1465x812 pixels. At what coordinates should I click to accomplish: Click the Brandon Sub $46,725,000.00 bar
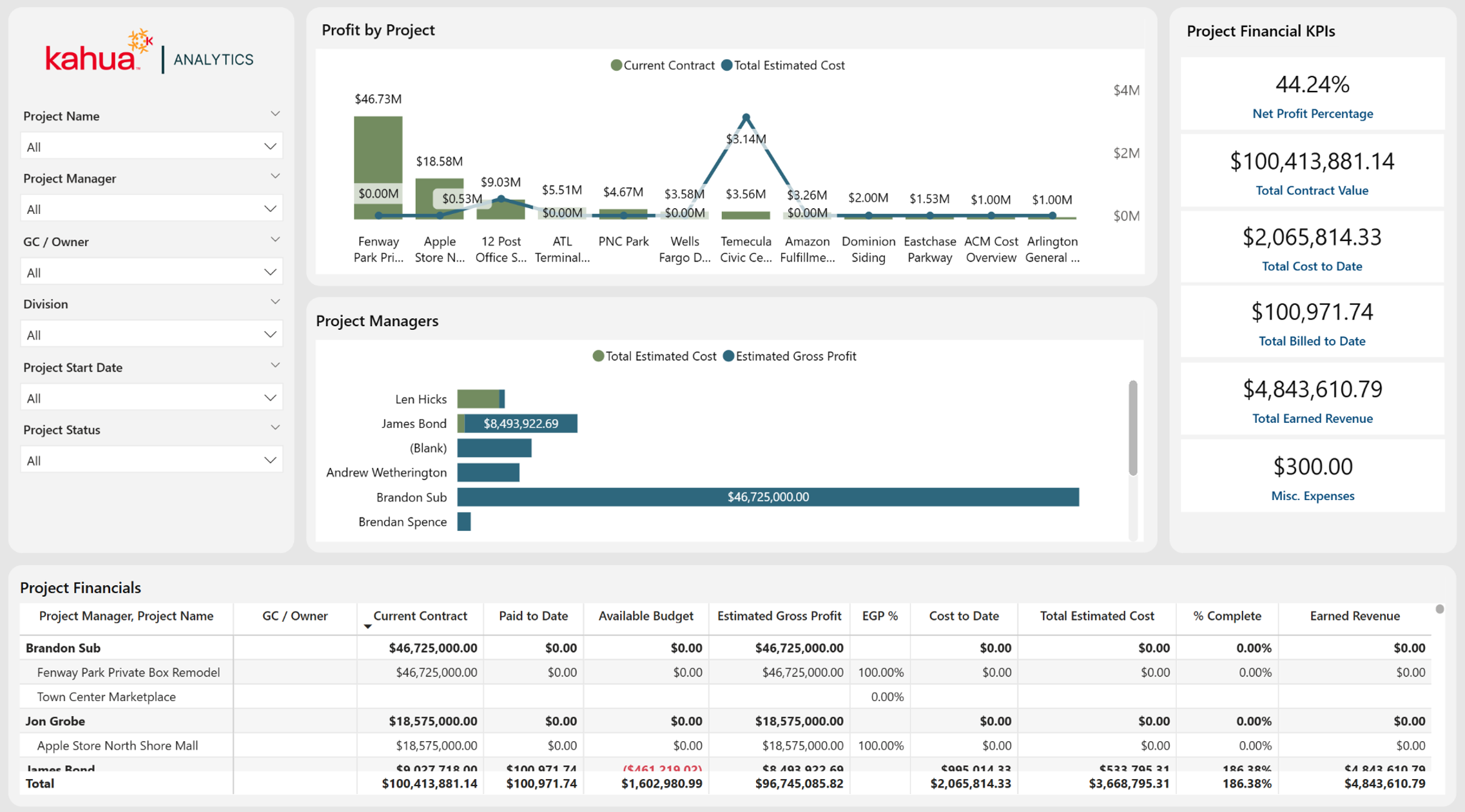point(768,497)
